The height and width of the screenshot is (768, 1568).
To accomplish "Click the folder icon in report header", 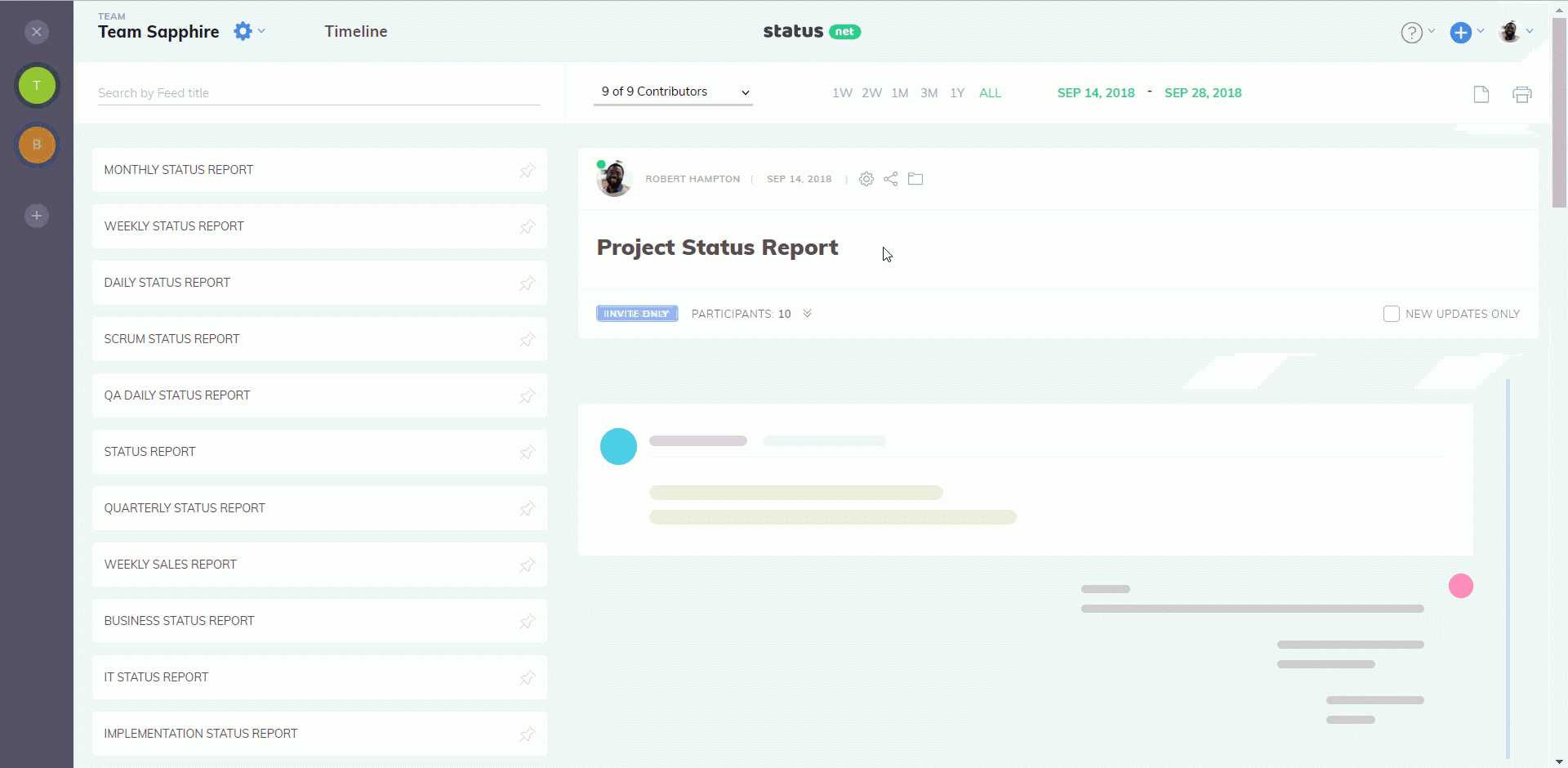I will [915, 179].
